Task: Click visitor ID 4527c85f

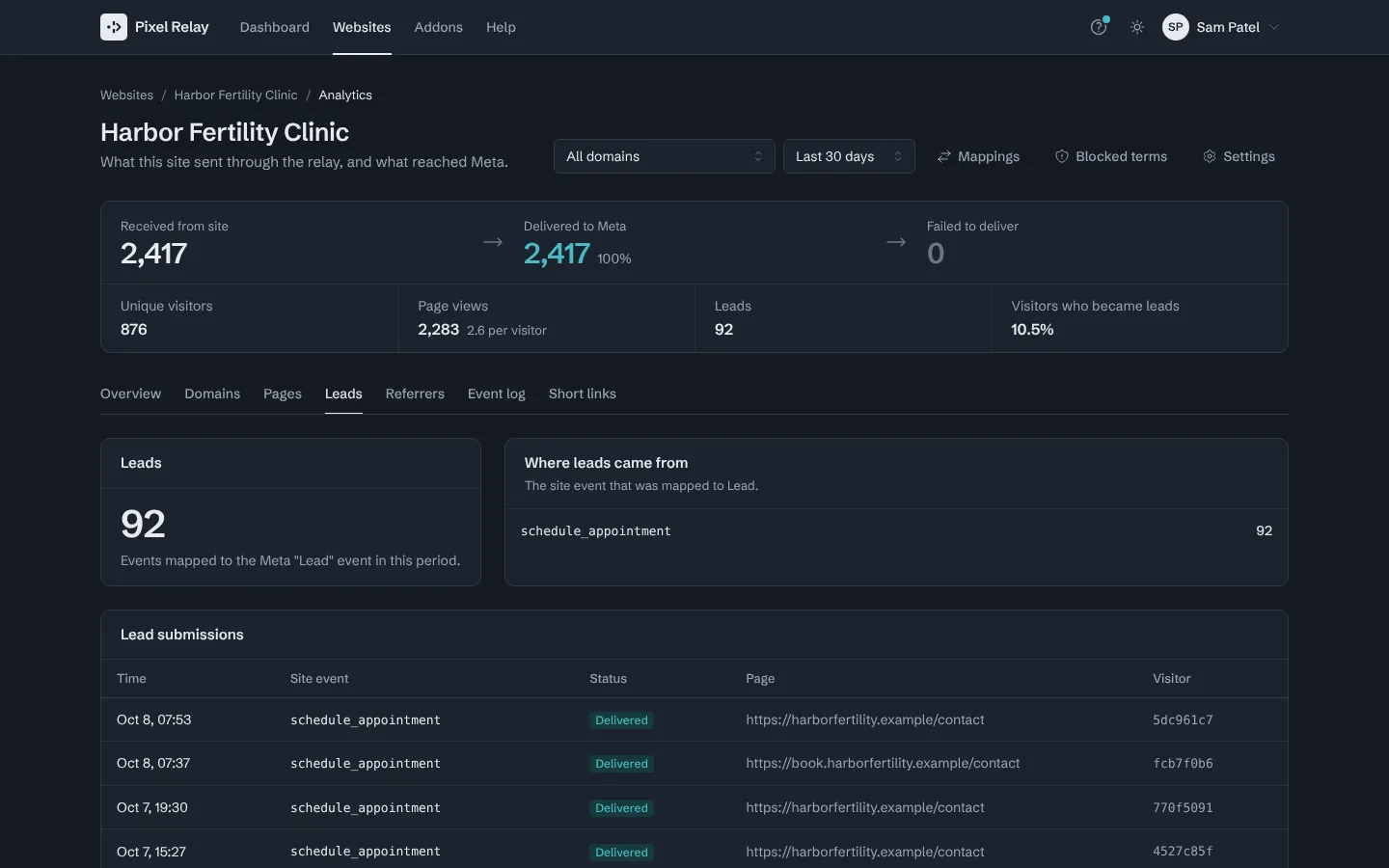Action: (1183, 852)
